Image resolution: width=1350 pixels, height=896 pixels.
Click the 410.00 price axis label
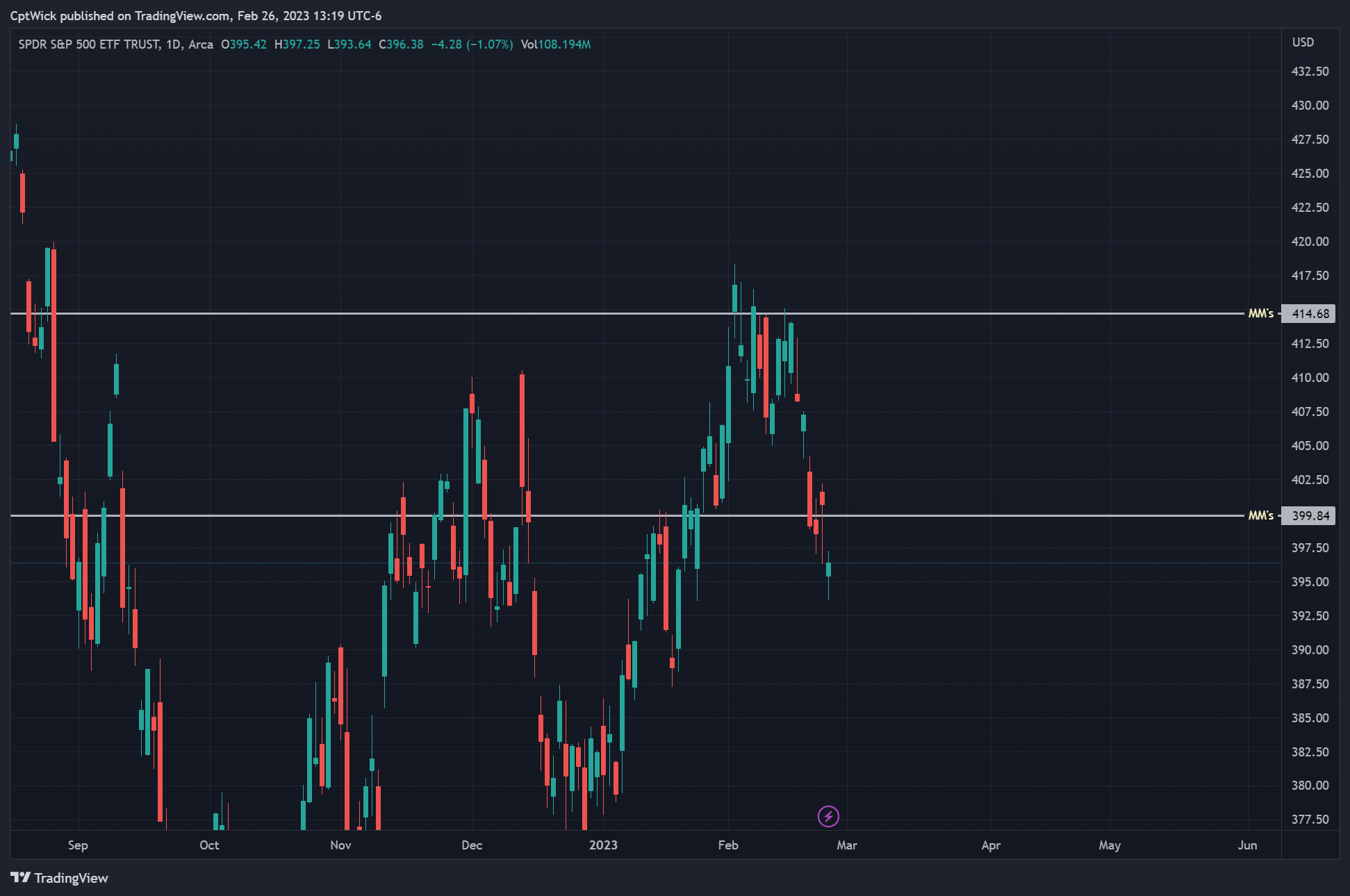tap(1310, 378)
